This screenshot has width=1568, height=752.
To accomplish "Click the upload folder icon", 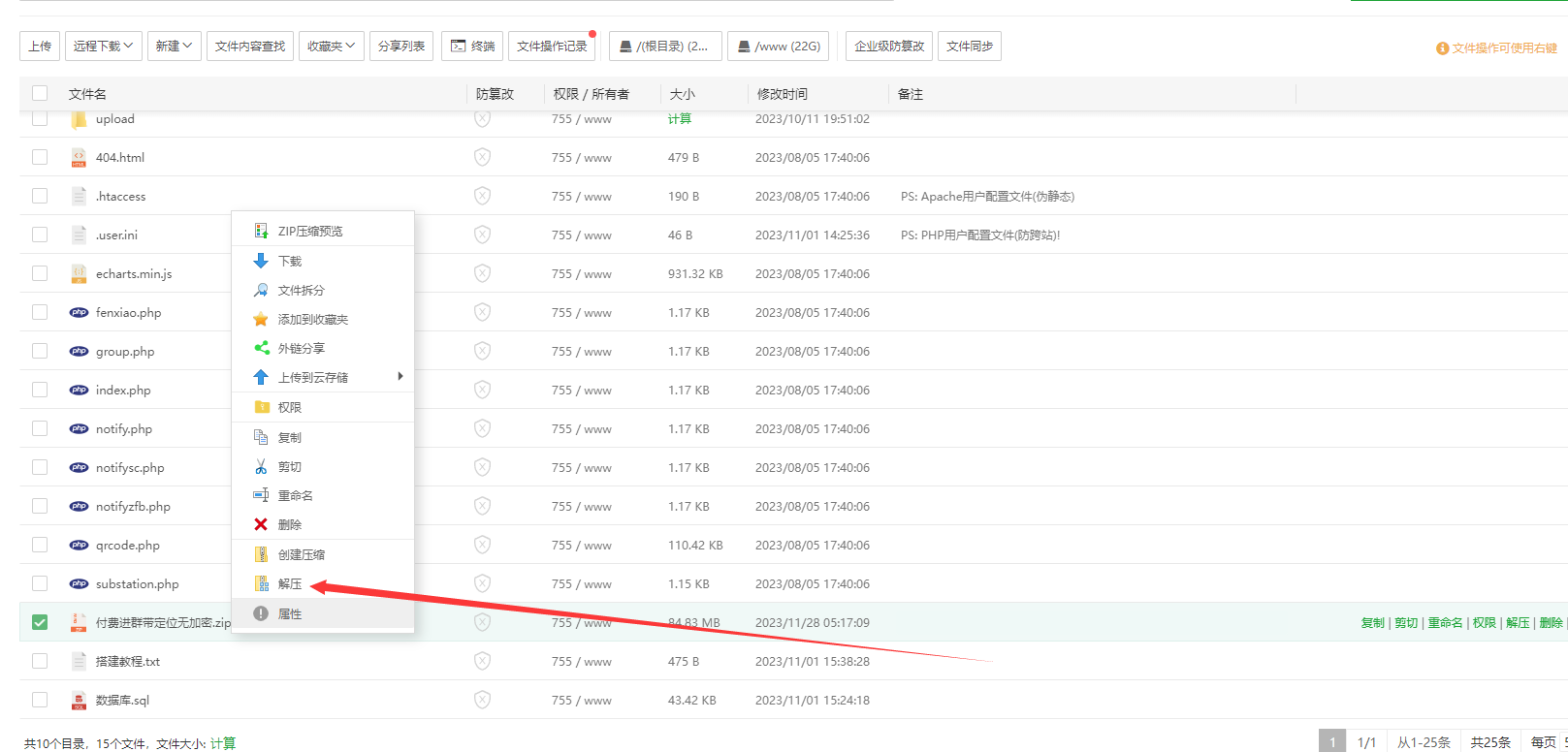I will click(80, 119).
